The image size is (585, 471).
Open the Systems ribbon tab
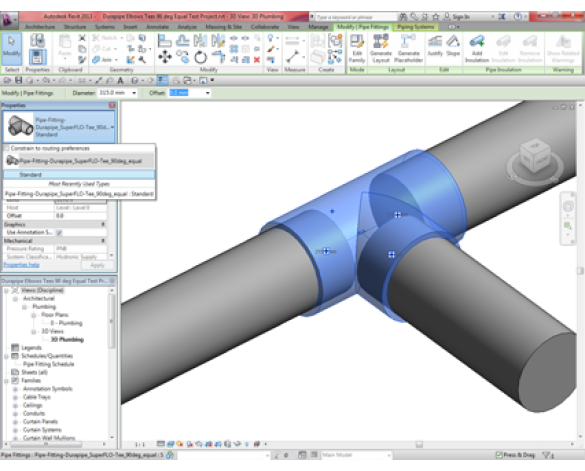pos(104,27)
